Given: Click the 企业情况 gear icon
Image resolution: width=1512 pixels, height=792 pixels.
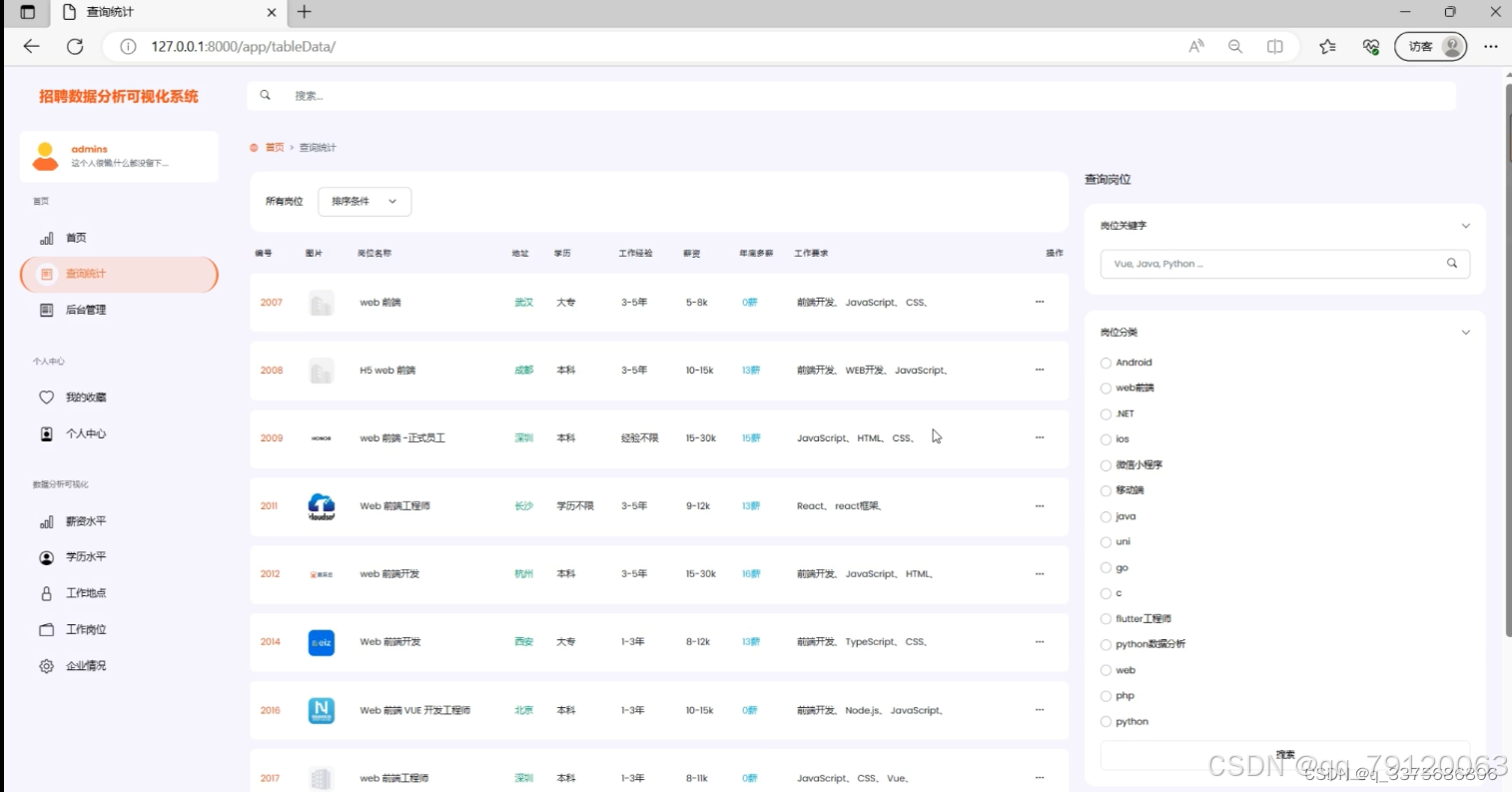Looking at the screenshot, I should [x=46, y=666].
